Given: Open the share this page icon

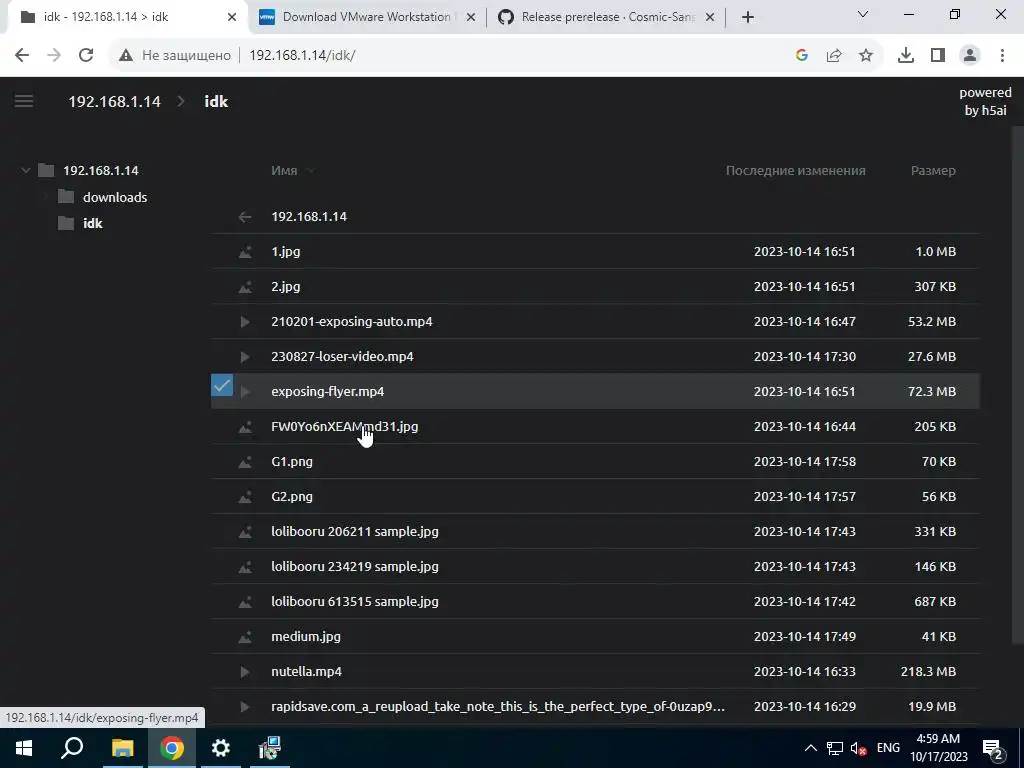Looking at the screenshot, I should click(x=834, y=56).
